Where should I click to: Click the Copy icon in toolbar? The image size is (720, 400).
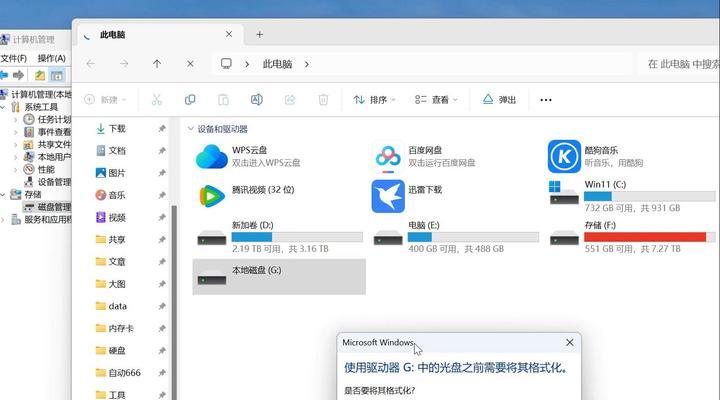190,100
